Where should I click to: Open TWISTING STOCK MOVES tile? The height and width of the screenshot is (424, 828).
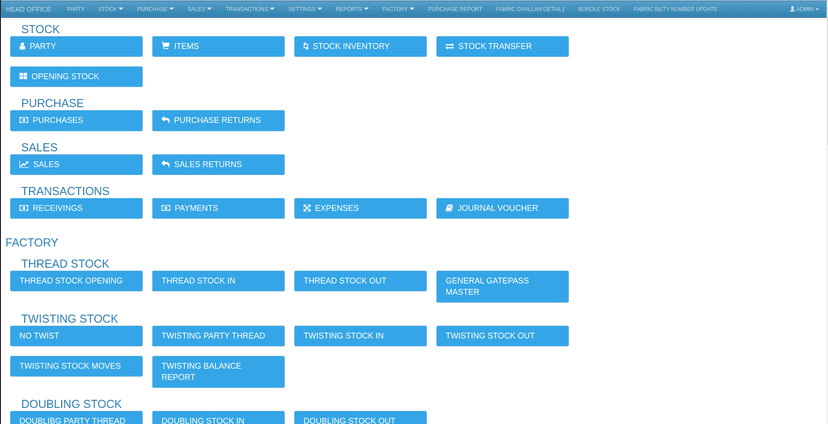[76, 366]
